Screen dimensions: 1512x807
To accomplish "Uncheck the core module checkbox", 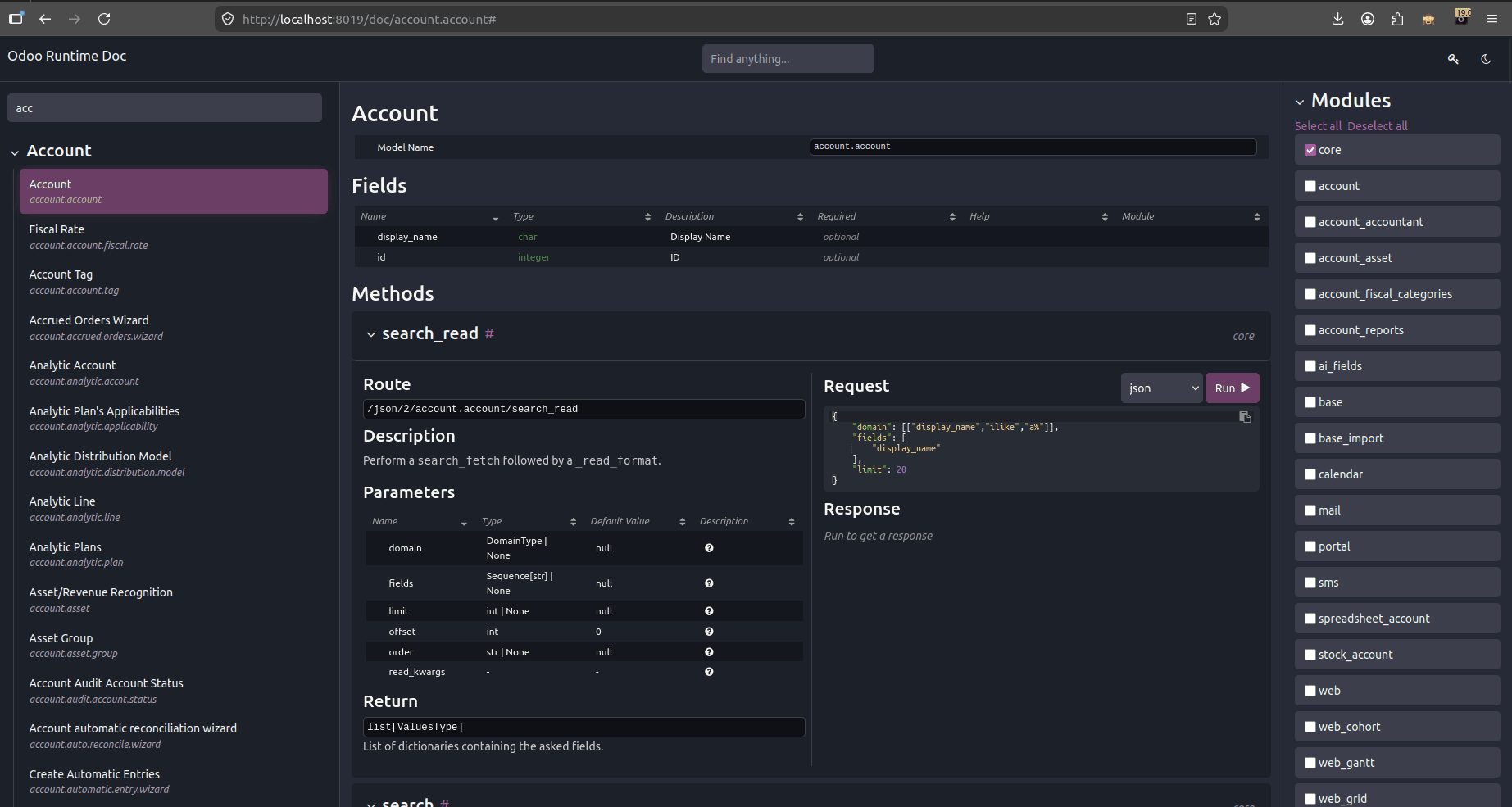I will click(1310, 150).
